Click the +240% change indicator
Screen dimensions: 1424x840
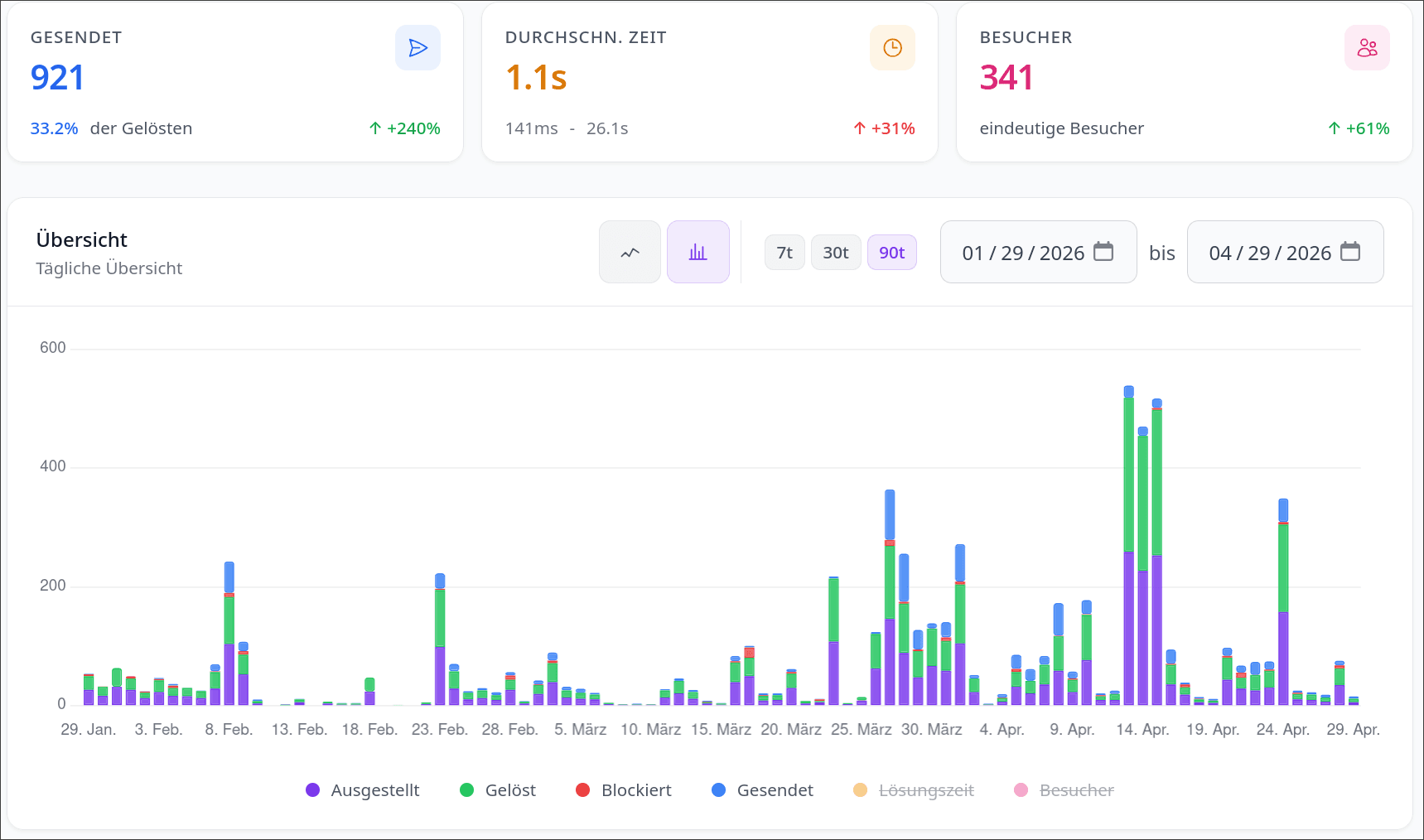point(404,128)
